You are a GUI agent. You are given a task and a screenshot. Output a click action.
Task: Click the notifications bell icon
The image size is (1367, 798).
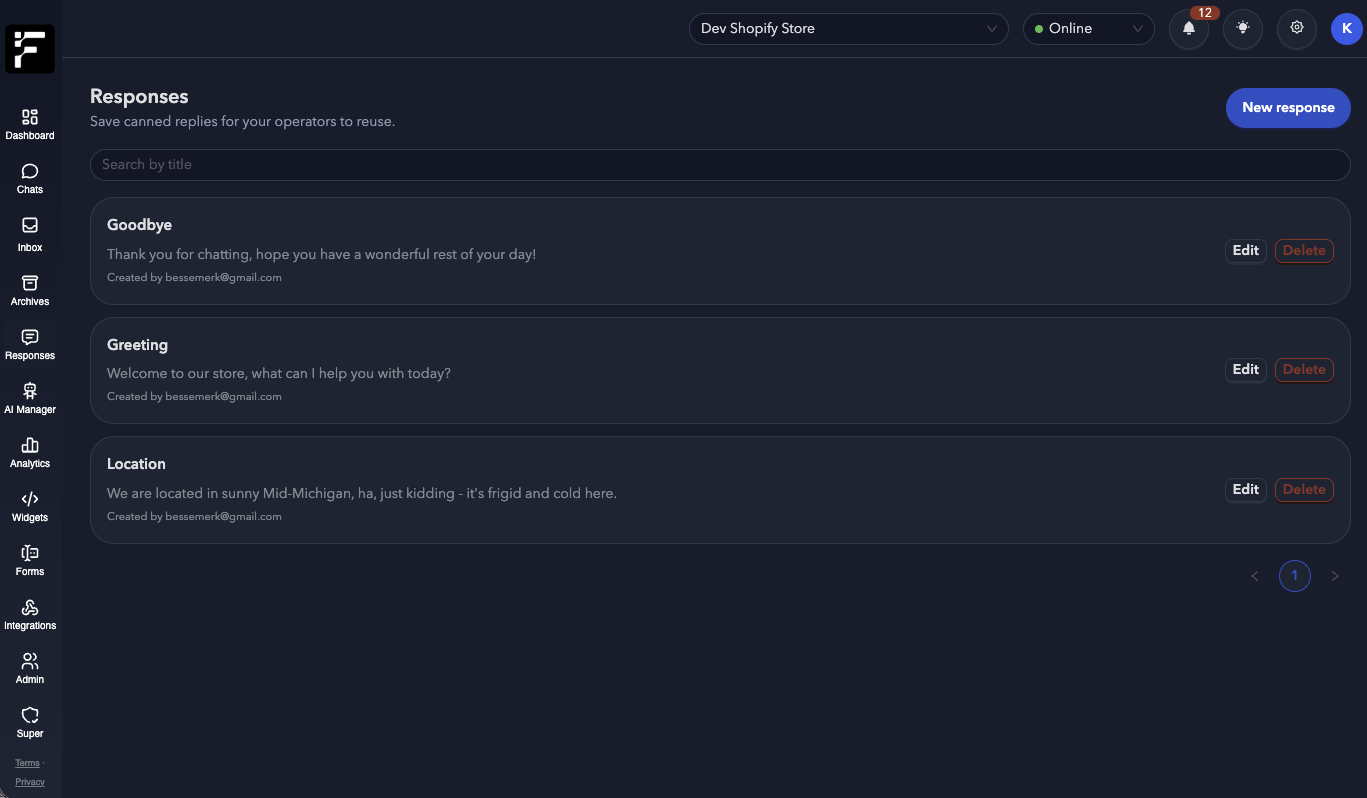click(x=1189, y=29)
